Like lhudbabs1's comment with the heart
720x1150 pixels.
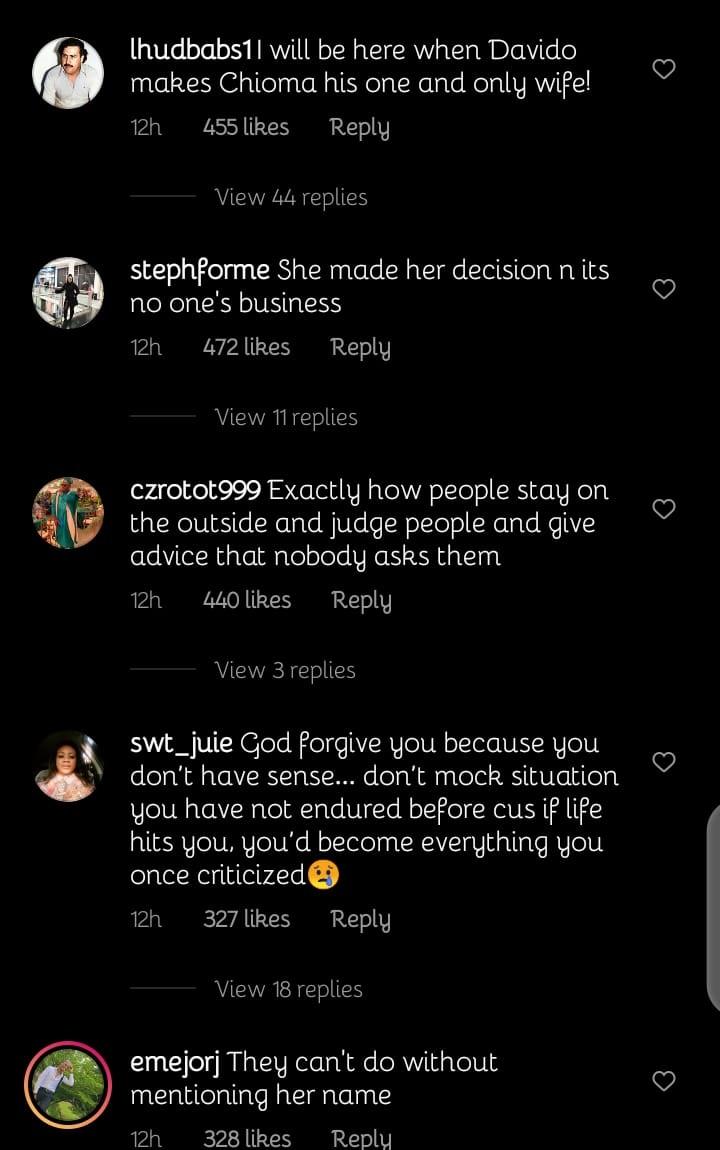coord(664,69)
